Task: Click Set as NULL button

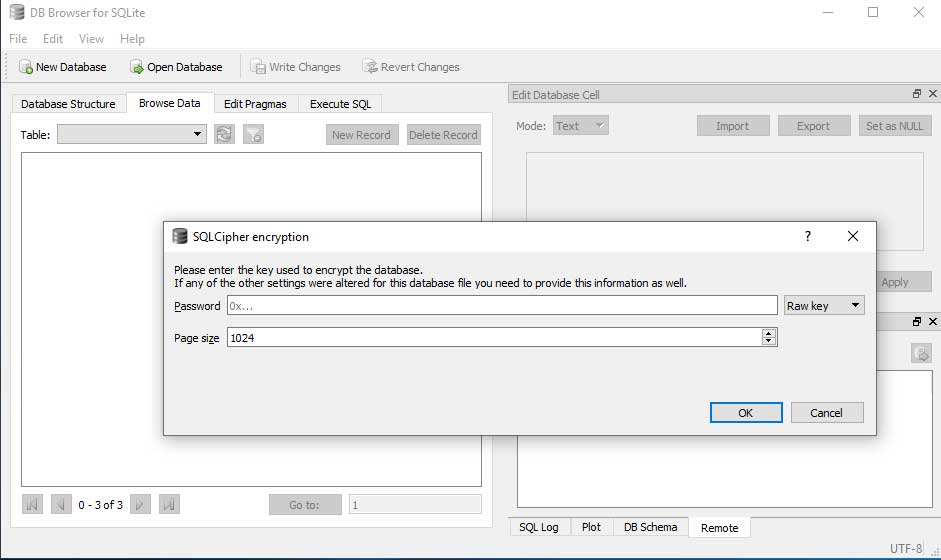Action: tap(895, 125)
